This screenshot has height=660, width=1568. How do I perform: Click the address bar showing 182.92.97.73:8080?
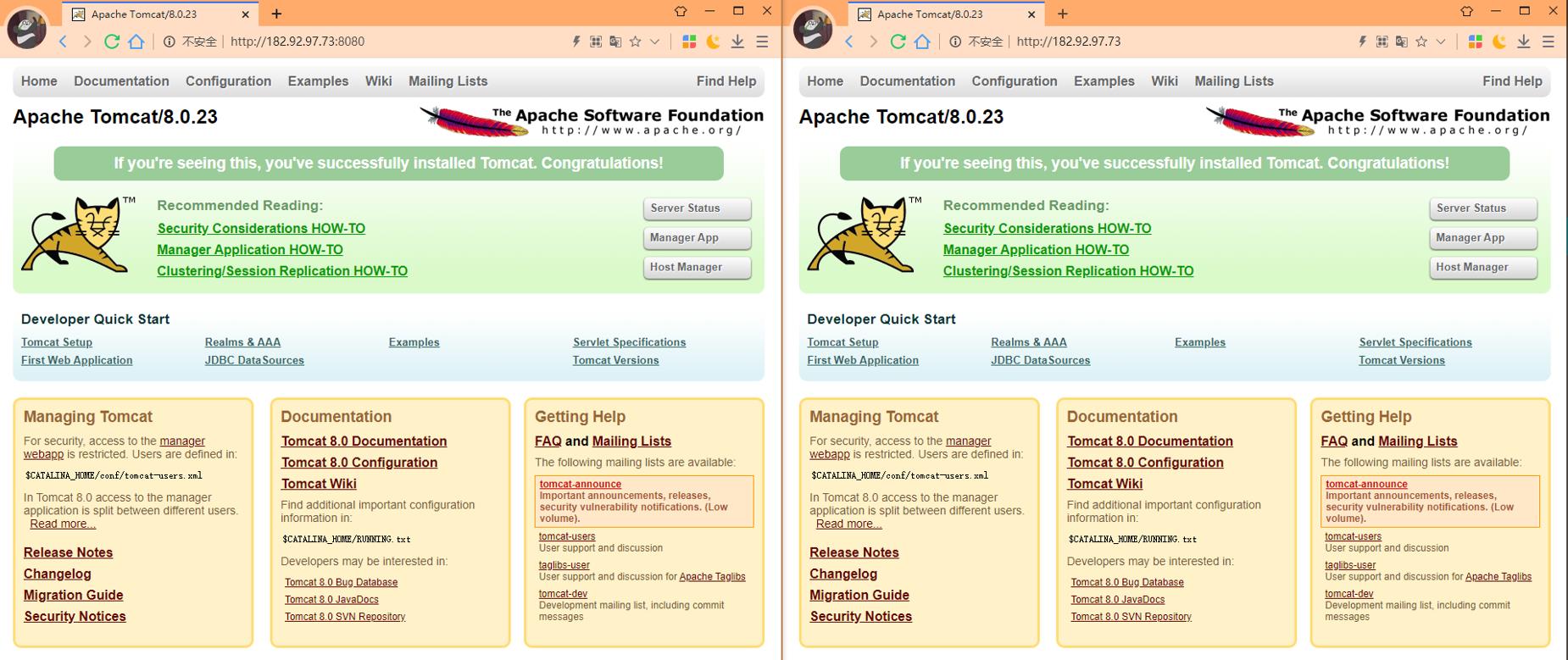coord(297,42)
